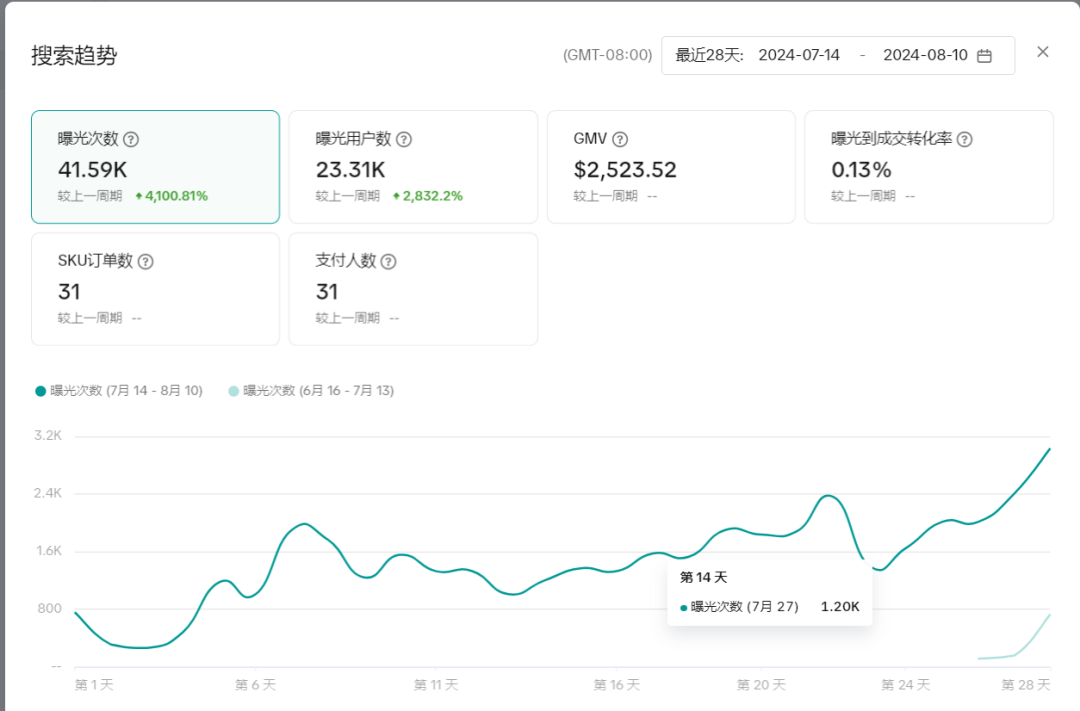1080x711 pixels.
Task: Select the 曝光到成交转化率 metric card
Action: [929, 167]
